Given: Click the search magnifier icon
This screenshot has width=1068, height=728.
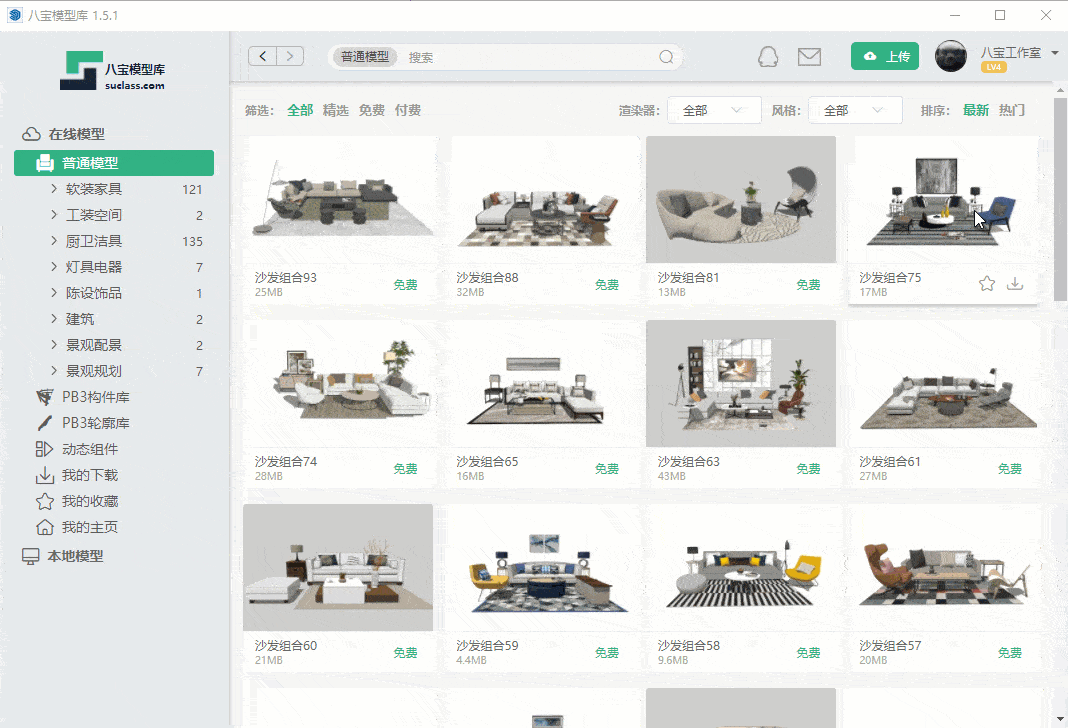Looking at the screenshot, I should pyautogui.click(x=666, y=57).
